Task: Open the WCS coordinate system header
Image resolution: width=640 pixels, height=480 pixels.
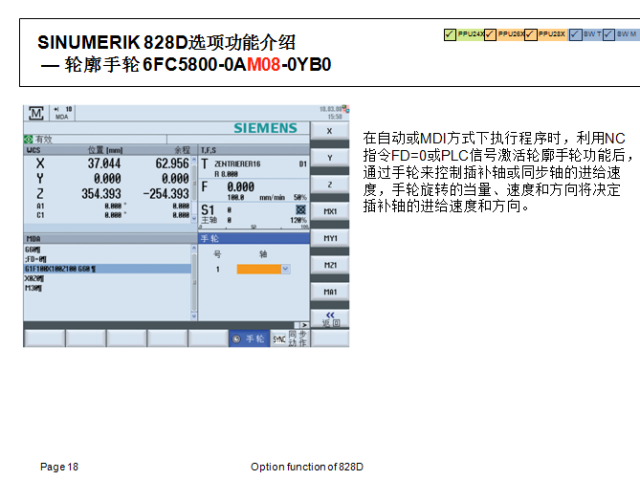Action: tap(33, 150)
